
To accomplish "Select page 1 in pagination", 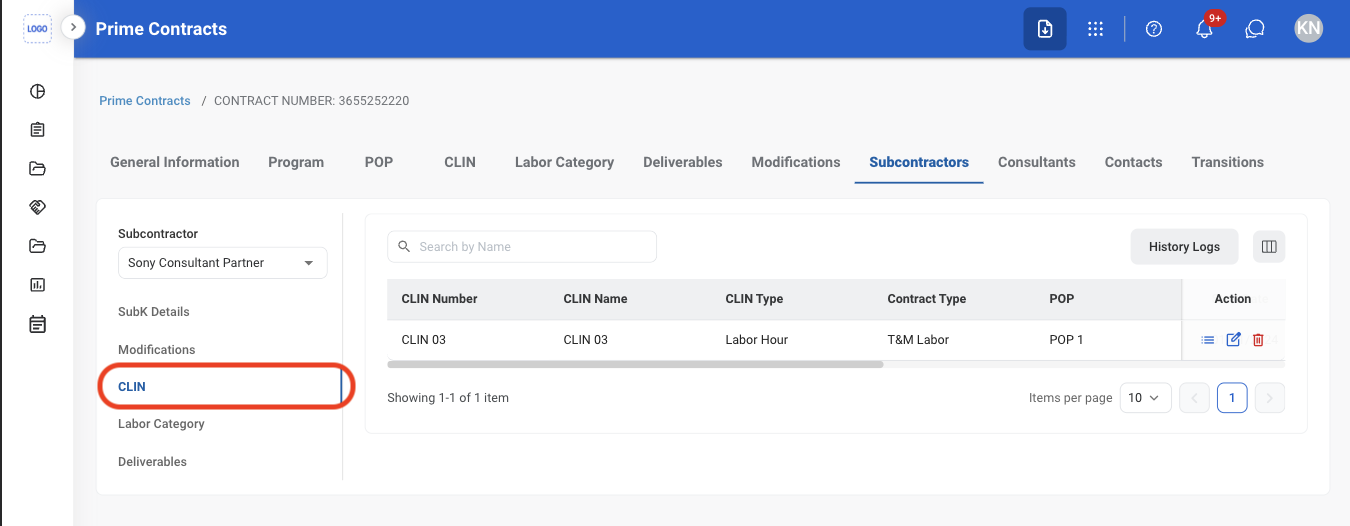I will [1232, 398].
